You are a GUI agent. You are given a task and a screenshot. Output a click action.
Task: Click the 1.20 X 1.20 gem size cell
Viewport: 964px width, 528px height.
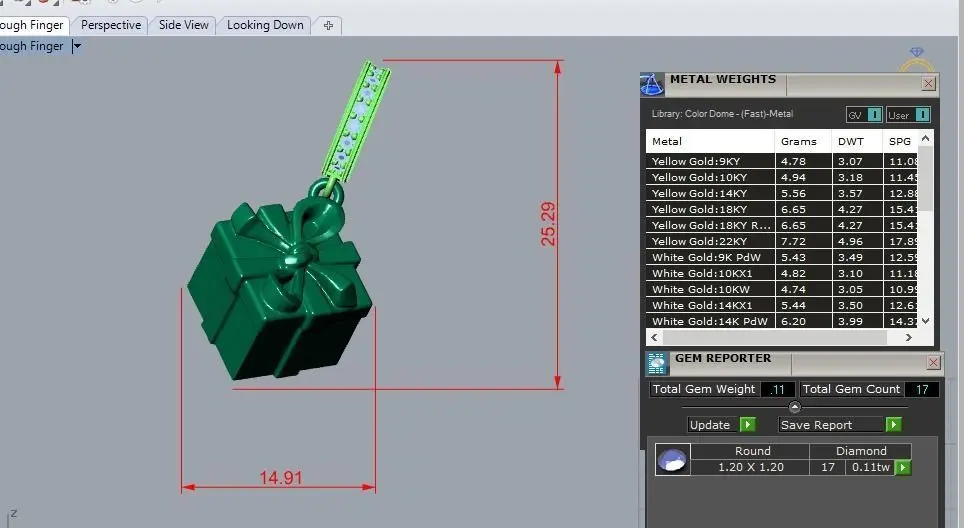[x=751, y=467]
